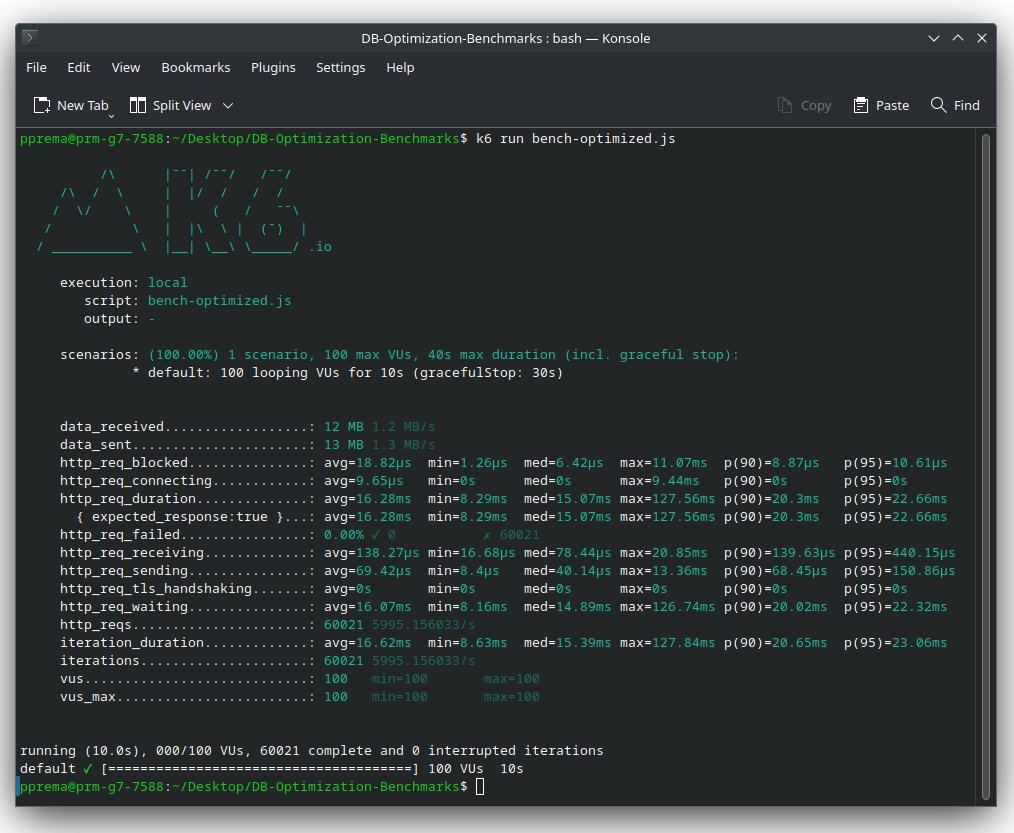Open the View menu
This screenshot has height=833, width=1014.
[x=125, y=67]
